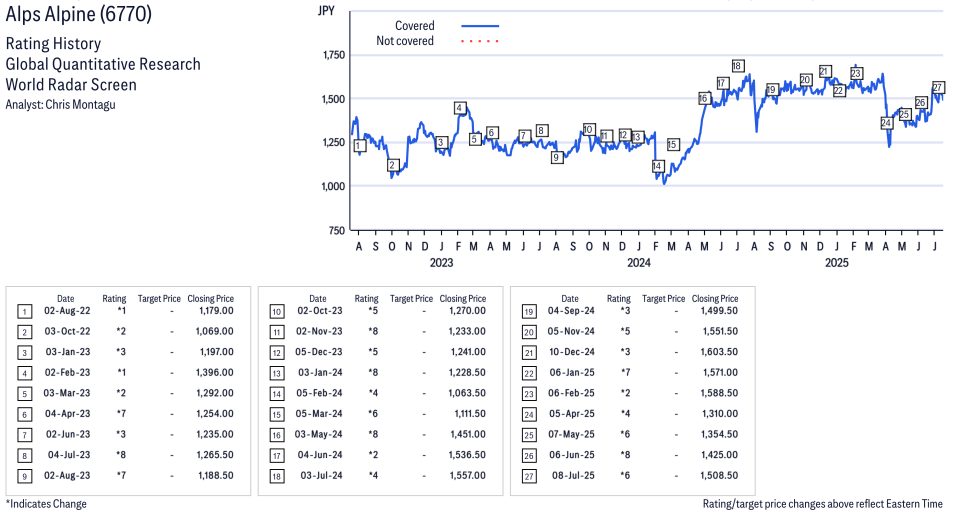
Task: Click the date 03-Oct-22 in the table
Action: coord(67,331)
